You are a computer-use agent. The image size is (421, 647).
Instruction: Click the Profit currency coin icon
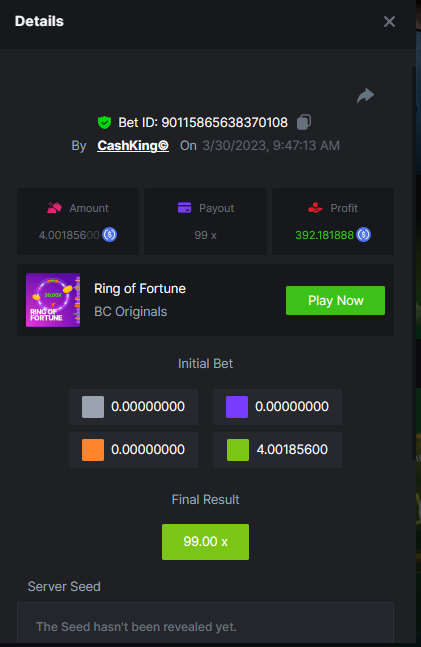tap(364, 235)
